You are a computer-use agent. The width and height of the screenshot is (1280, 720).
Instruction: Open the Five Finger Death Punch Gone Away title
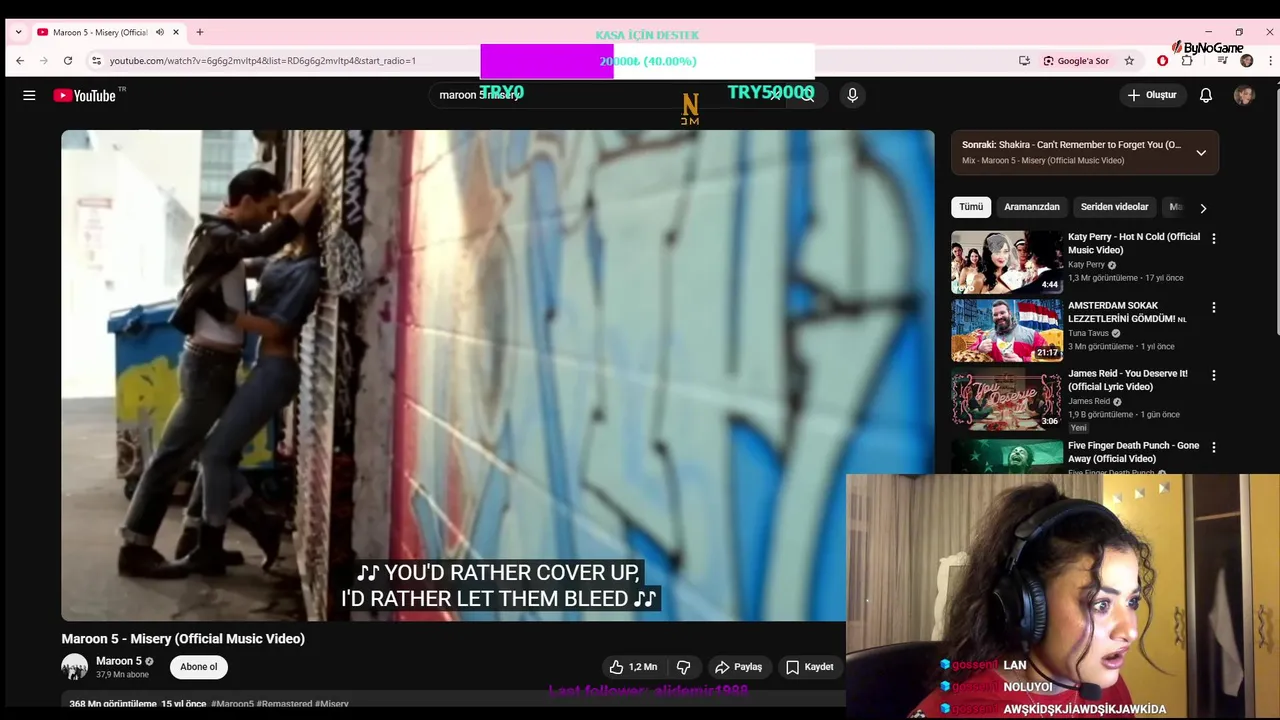click(1133, 452)
